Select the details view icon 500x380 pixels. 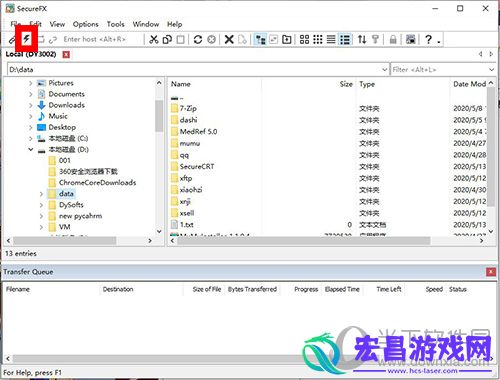345,39
